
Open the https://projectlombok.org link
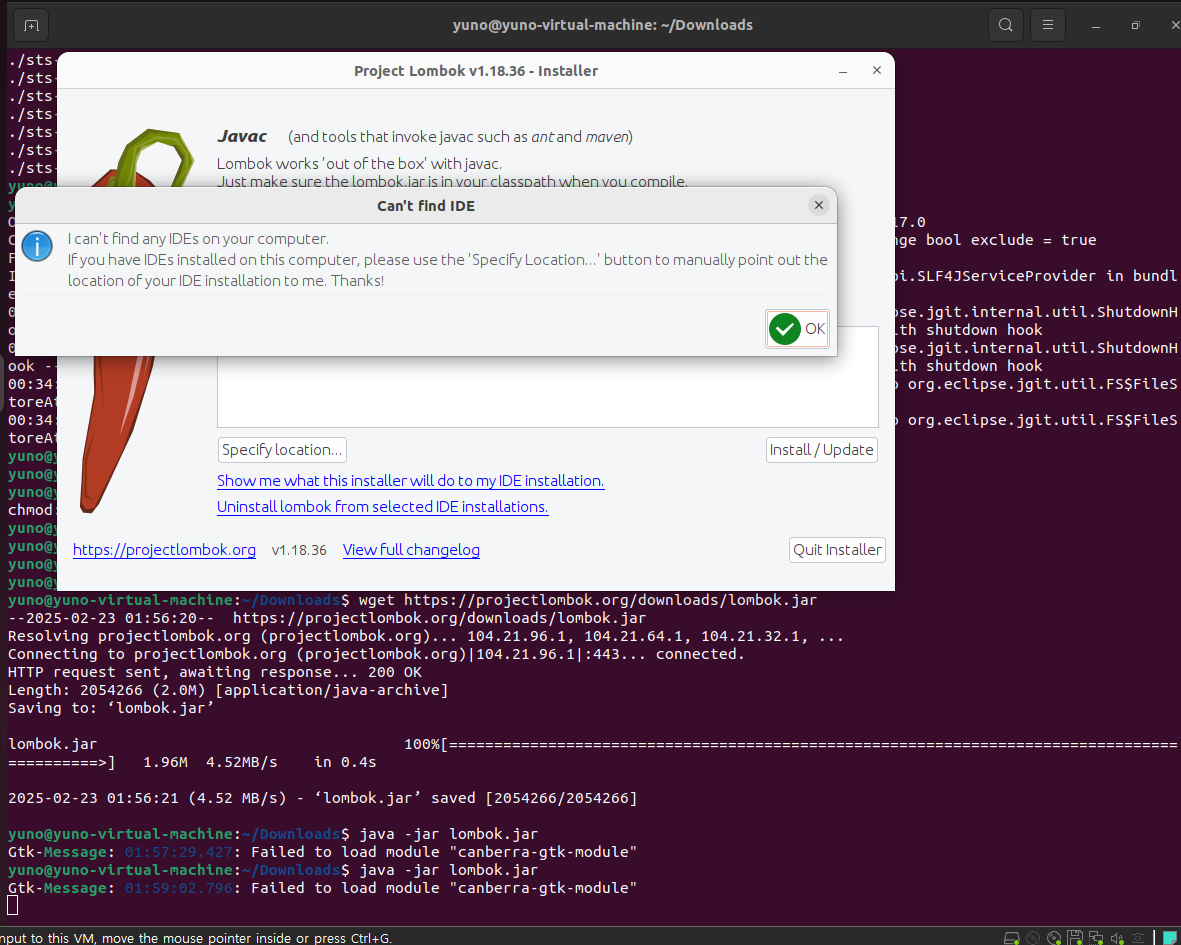pos(164,550)
